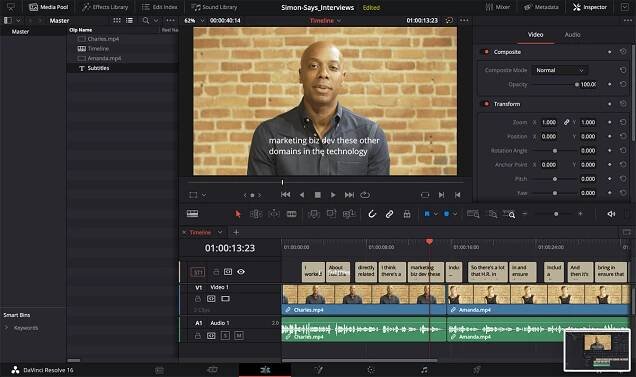Screen dimensions: 636x377
Task: Toggle timeline Snapping magnet
Action: click(372, 214)
